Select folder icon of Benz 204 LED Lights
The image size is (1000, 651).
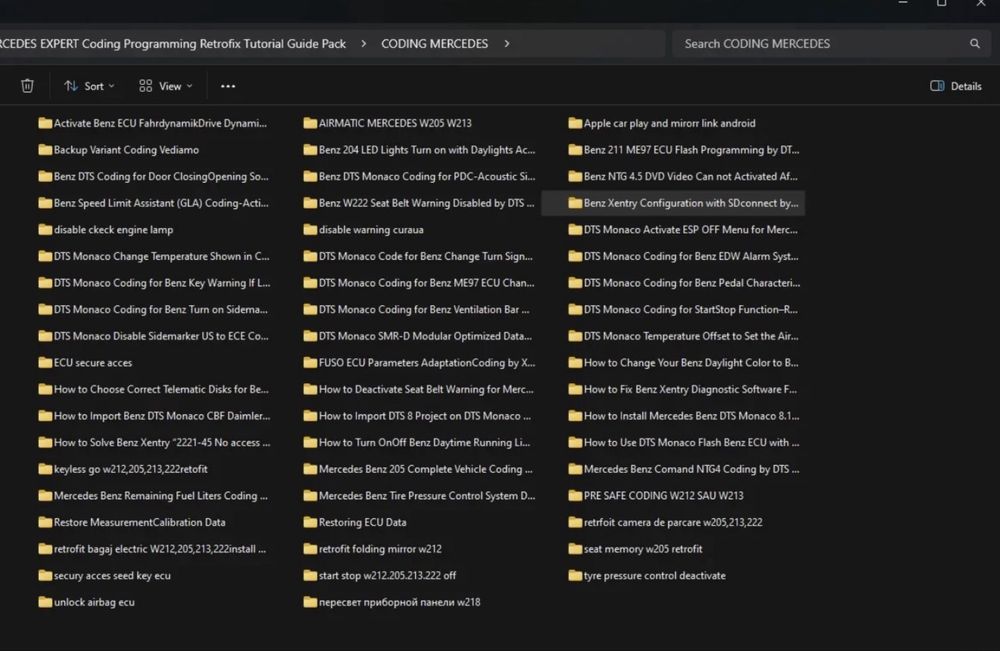(310, 150)
